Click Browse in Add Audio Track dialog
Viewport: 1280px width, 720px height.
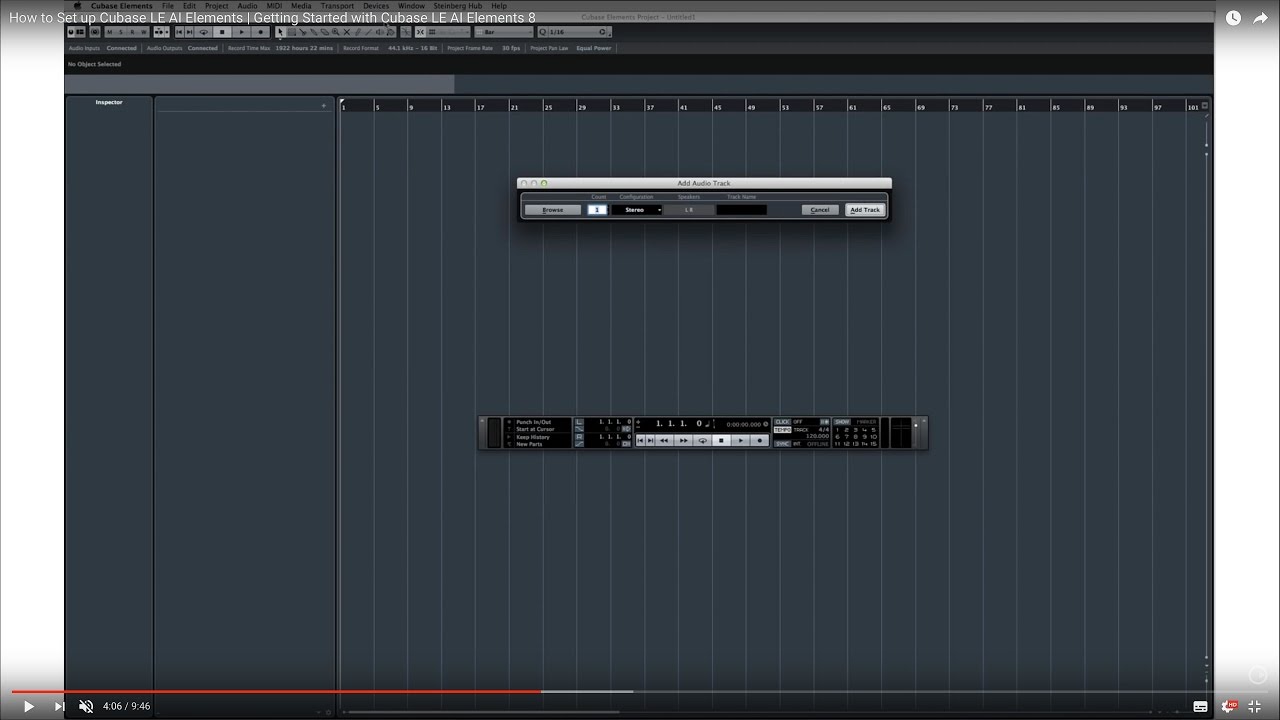pos(553,210)
